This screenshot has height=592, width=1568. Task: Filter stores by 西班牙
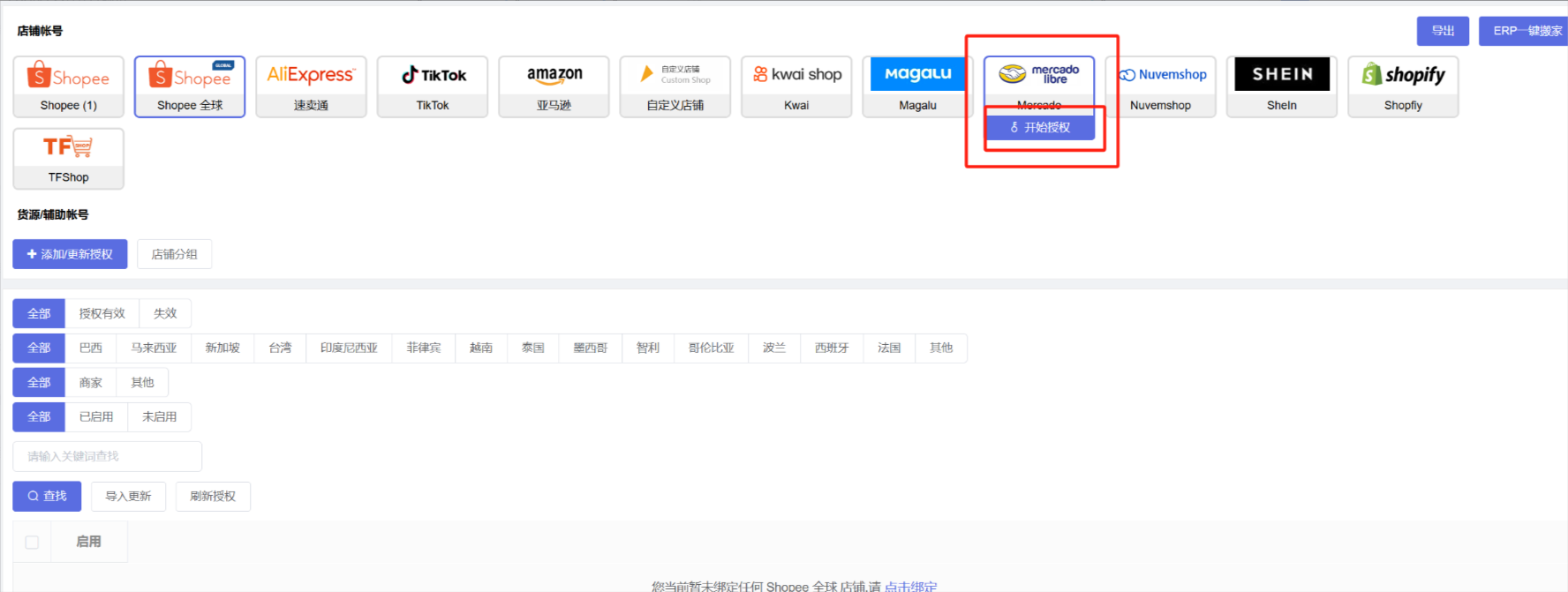(832, 348)
